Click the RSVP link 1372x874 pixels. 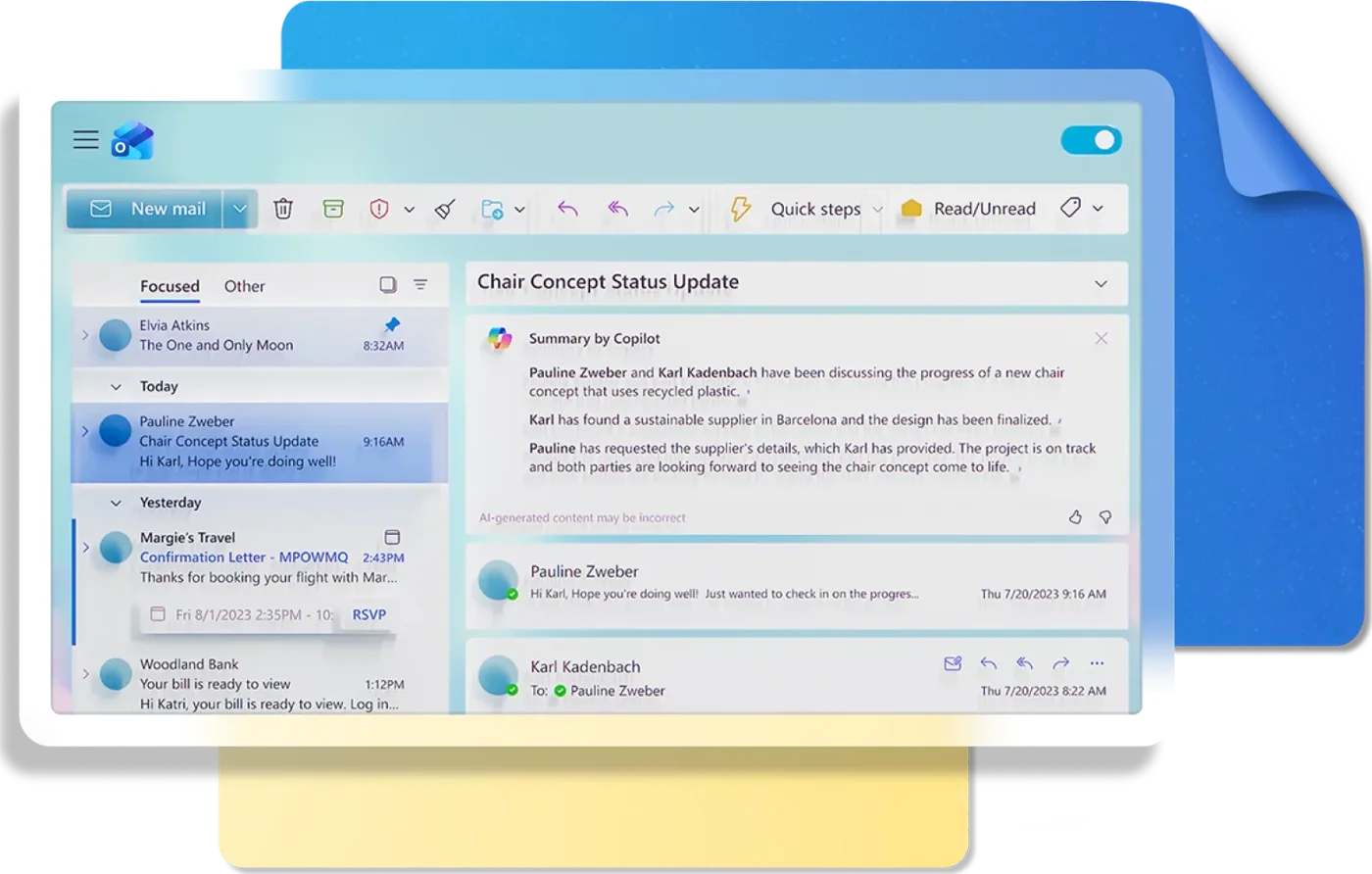(x=369, y=614)
